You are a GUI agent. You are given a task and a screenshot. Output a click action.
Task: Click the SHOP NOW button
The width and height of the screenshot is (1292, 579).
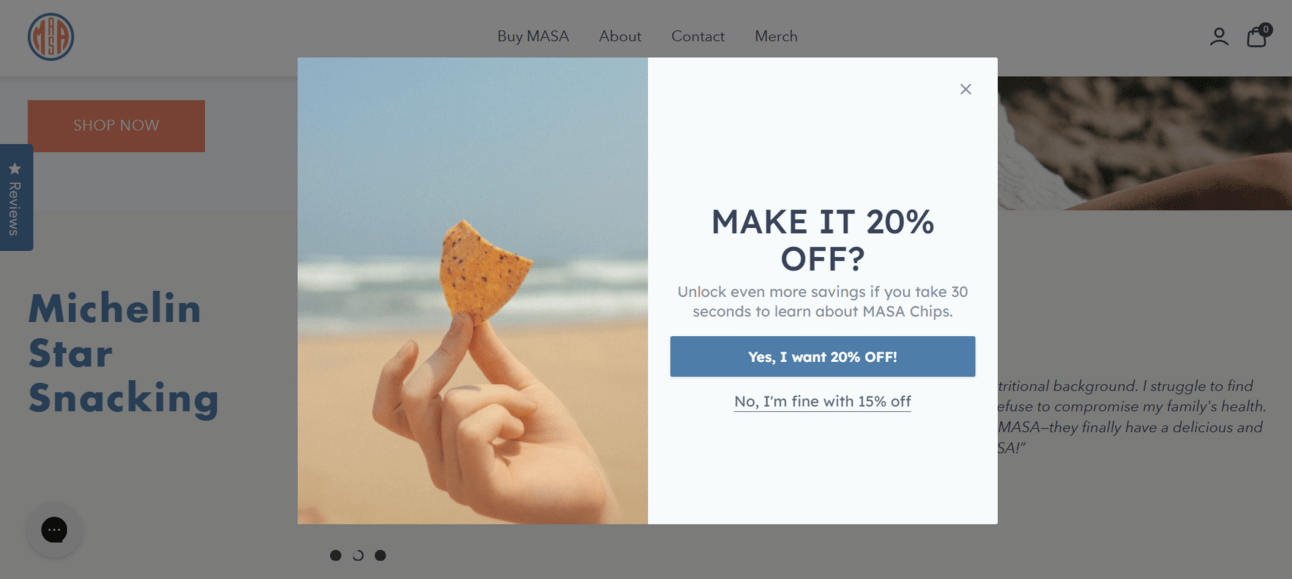116,126
